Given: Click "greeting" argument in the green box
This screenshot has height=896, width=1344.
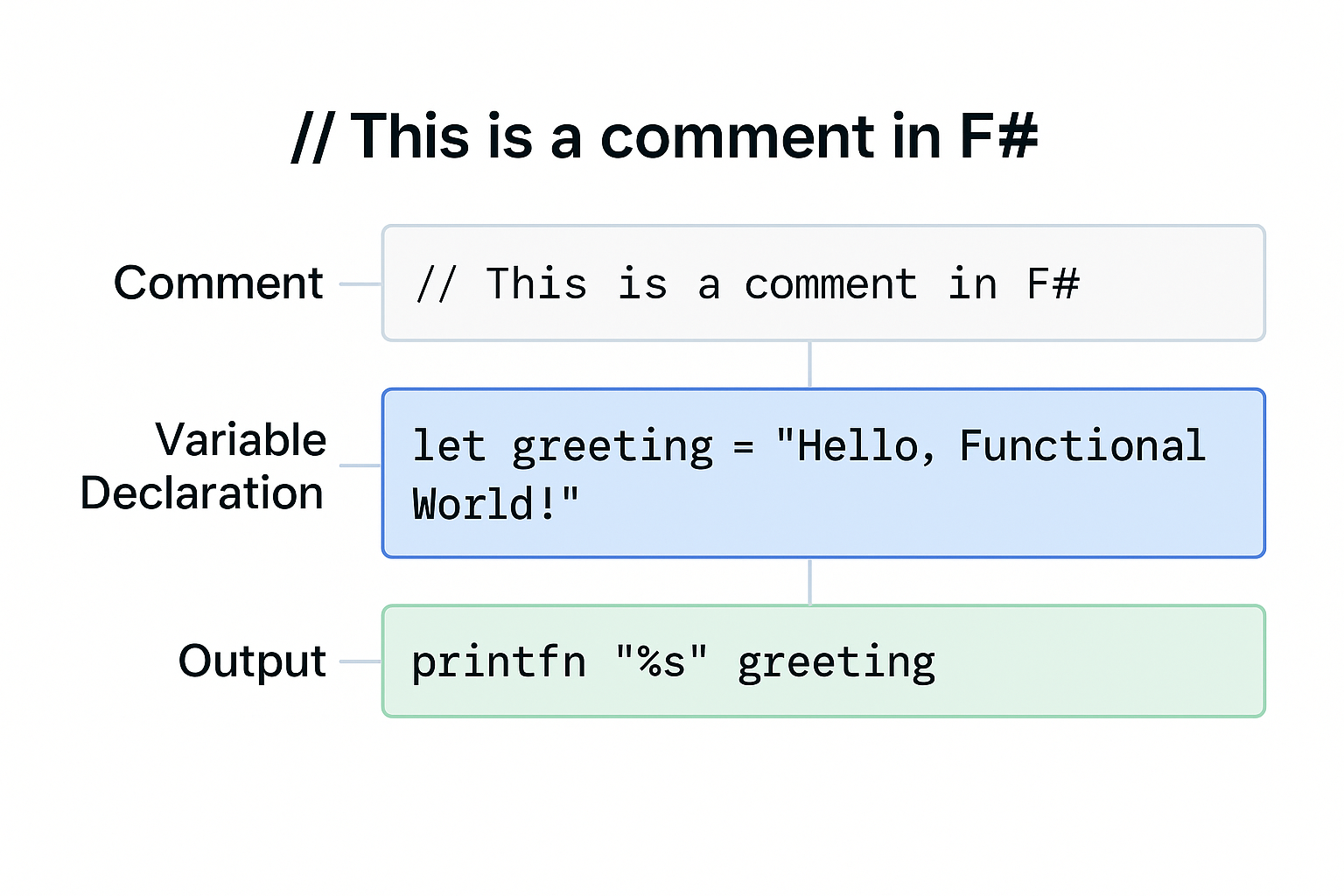Looking at the screenshot, I should click(836, 663).
